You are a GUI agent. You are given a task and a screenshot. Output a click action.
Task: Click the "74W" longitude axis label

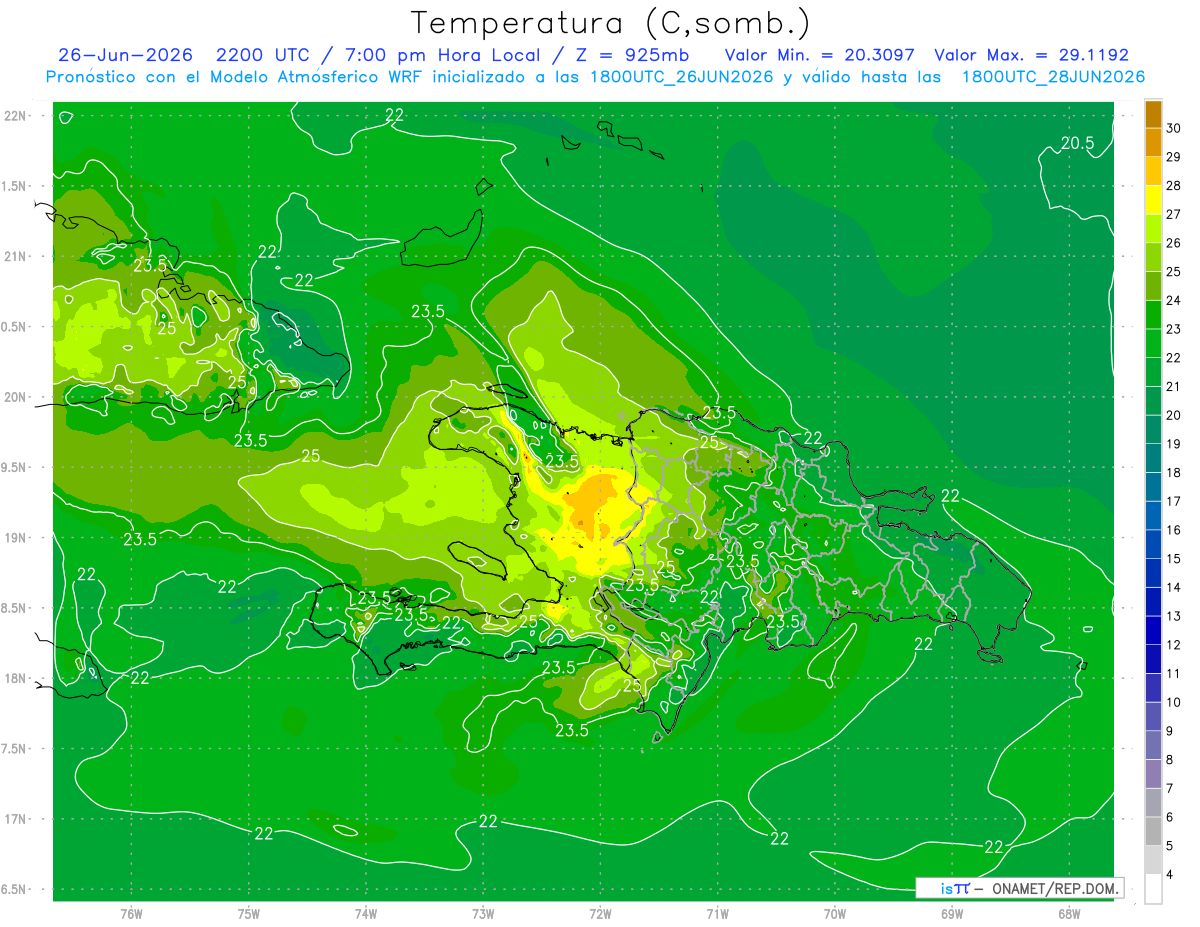[366, 914]
